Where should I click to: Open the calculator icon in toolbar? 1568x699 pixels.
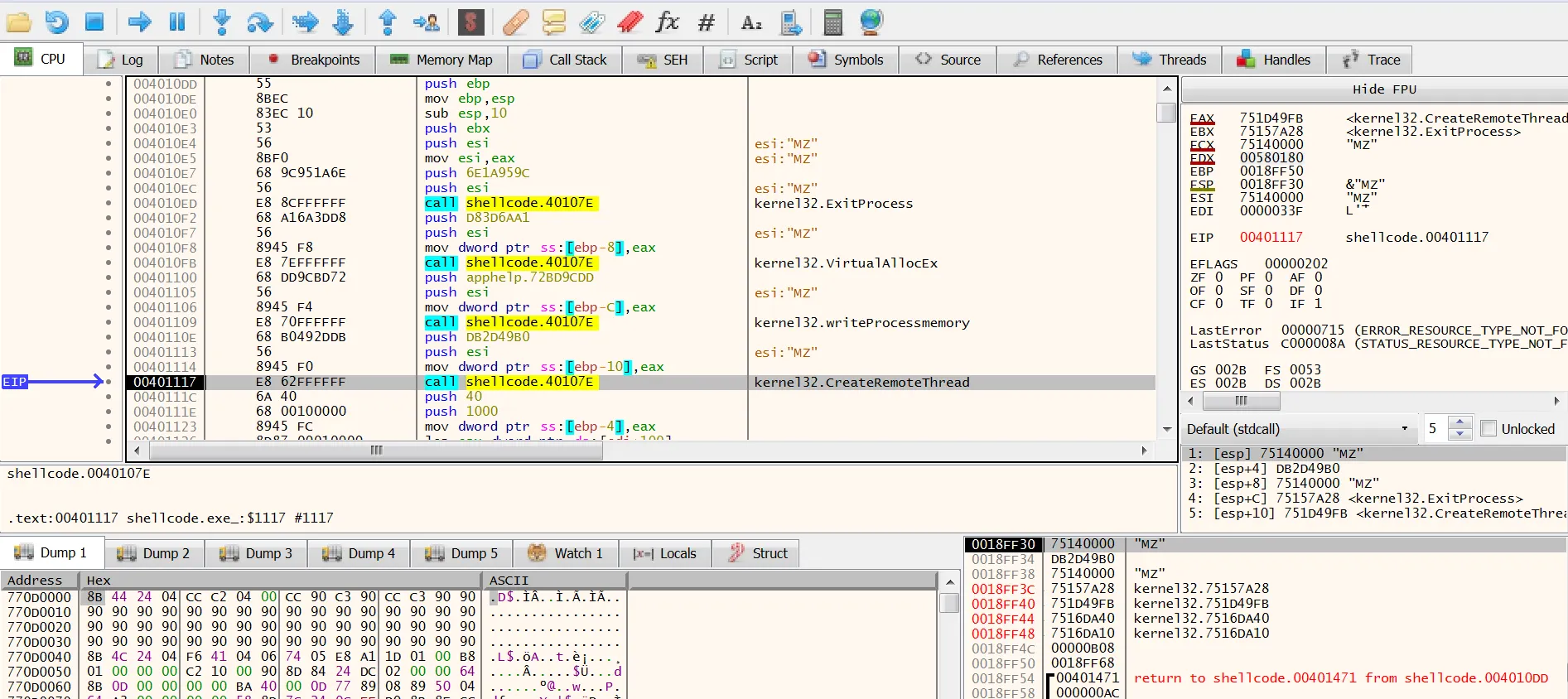pyautogui.click(x=832, y=22)
